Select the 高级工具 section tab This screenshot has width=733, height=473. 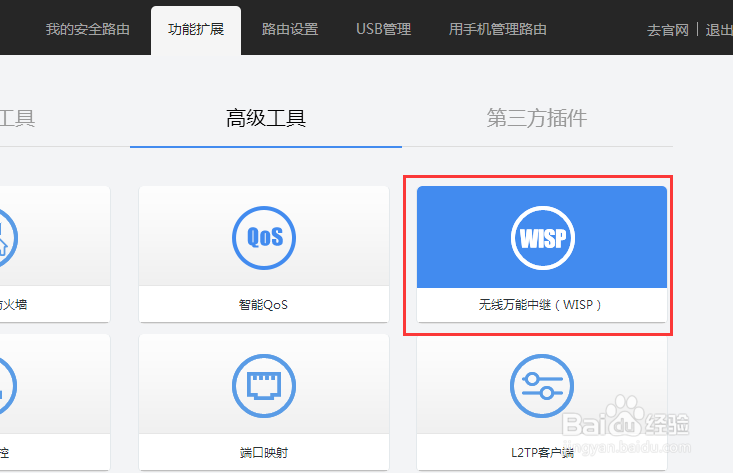click(266, 118)
